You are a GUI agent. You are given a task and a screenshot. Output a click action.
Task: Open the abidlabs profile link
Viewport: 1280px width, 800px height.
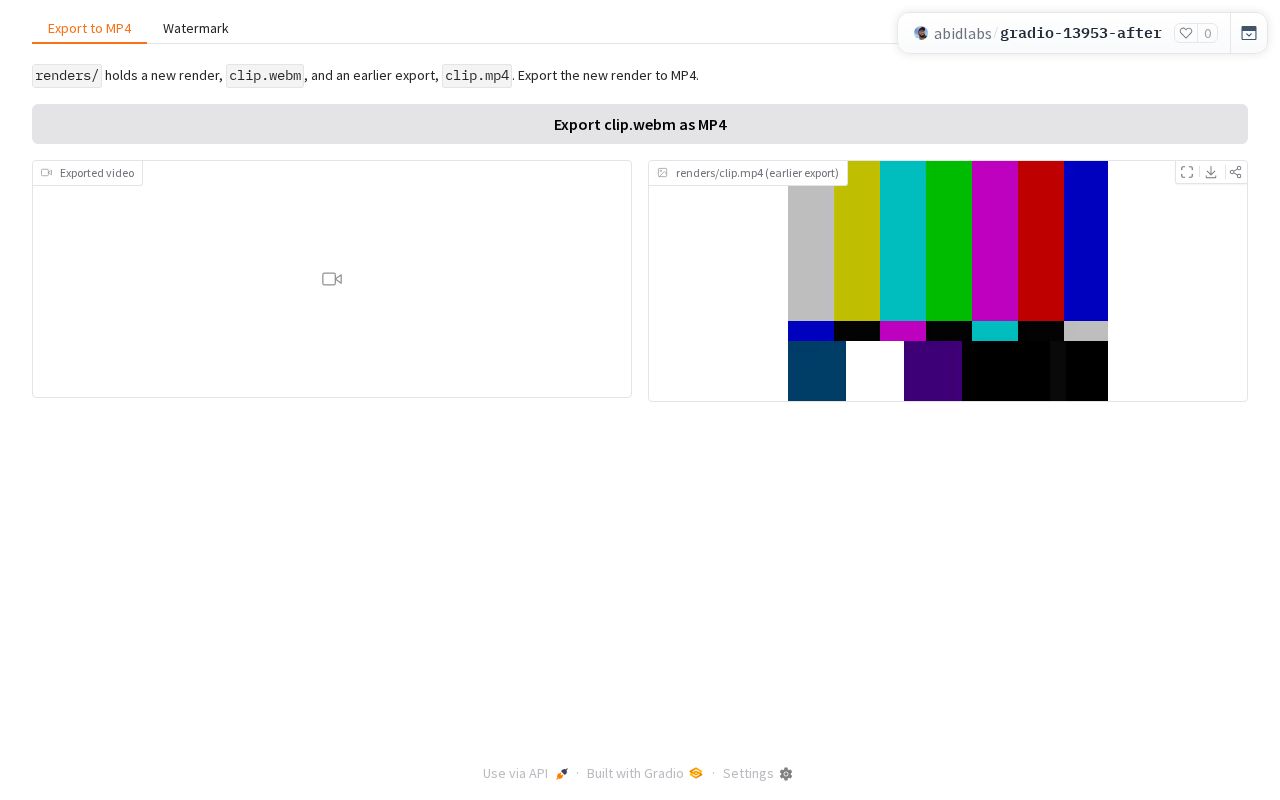(x=963, y=33)
